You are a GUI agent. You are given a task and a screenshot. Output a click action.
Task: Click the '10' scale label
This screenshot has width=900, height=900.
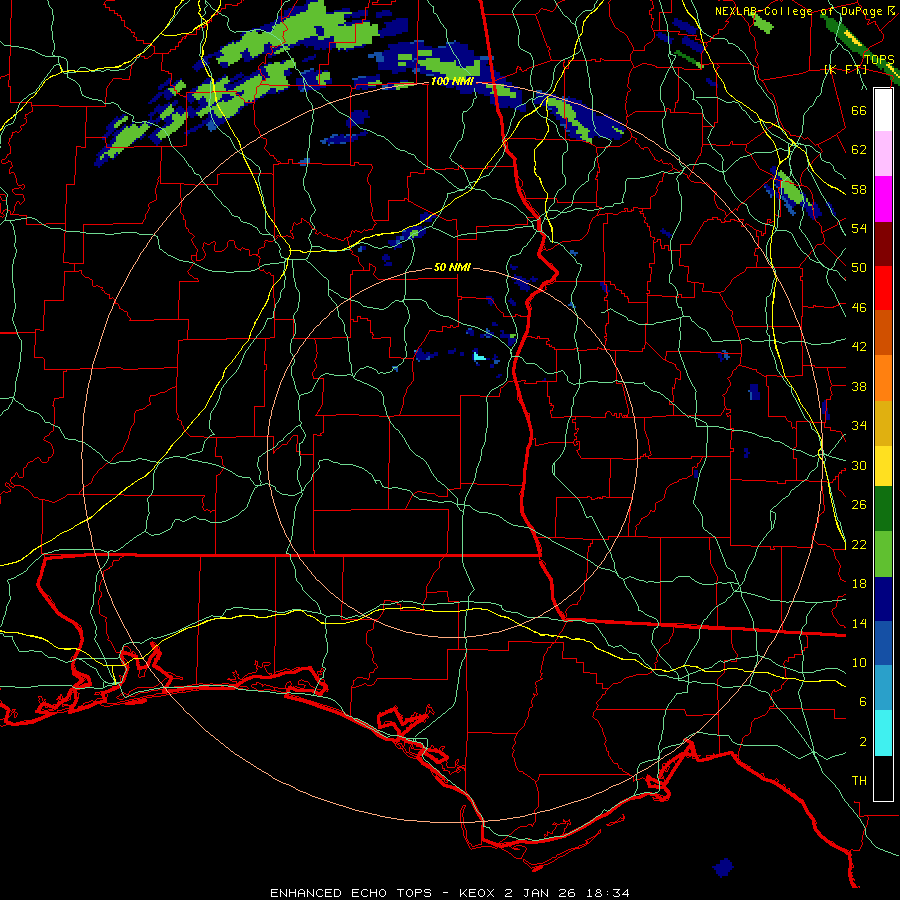pos(859,663)
